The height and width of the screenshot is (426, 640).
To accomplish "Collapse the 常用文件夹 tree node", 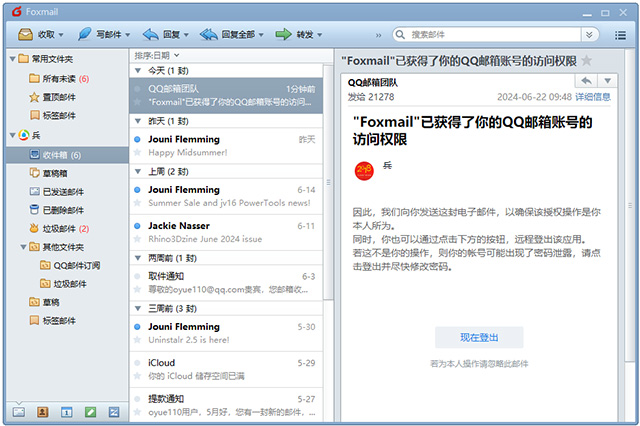I will pos(12,59).
